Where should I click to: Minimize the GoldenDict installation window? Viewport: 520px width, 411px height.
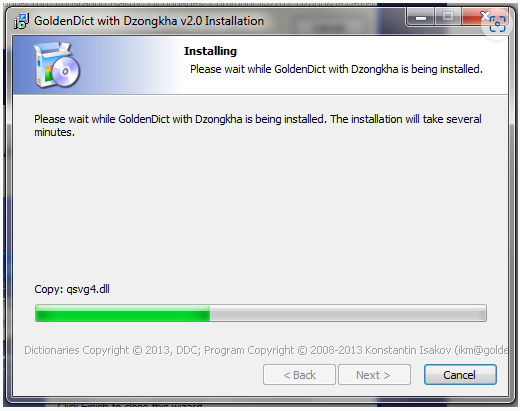(x=421, y=17)
